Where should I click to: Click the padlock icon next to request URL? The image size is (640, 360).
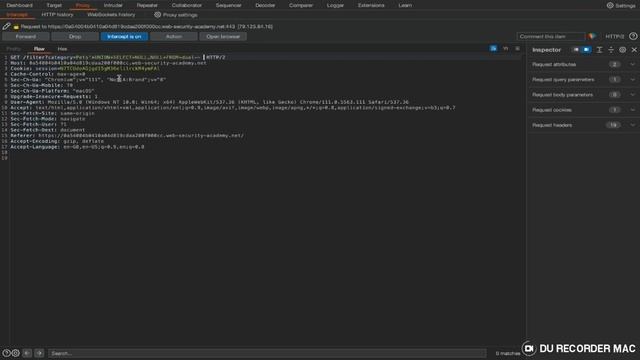click(16, 27)
